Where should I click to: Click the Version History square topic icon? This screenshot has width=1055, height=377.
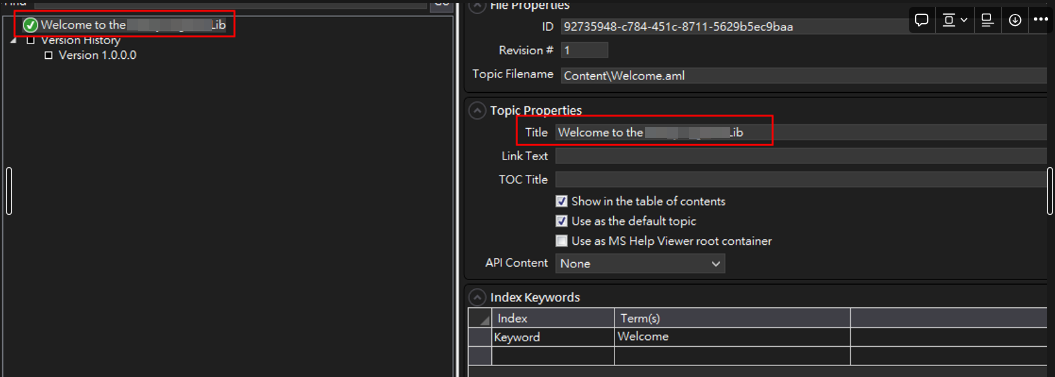(x=30, y=40)
